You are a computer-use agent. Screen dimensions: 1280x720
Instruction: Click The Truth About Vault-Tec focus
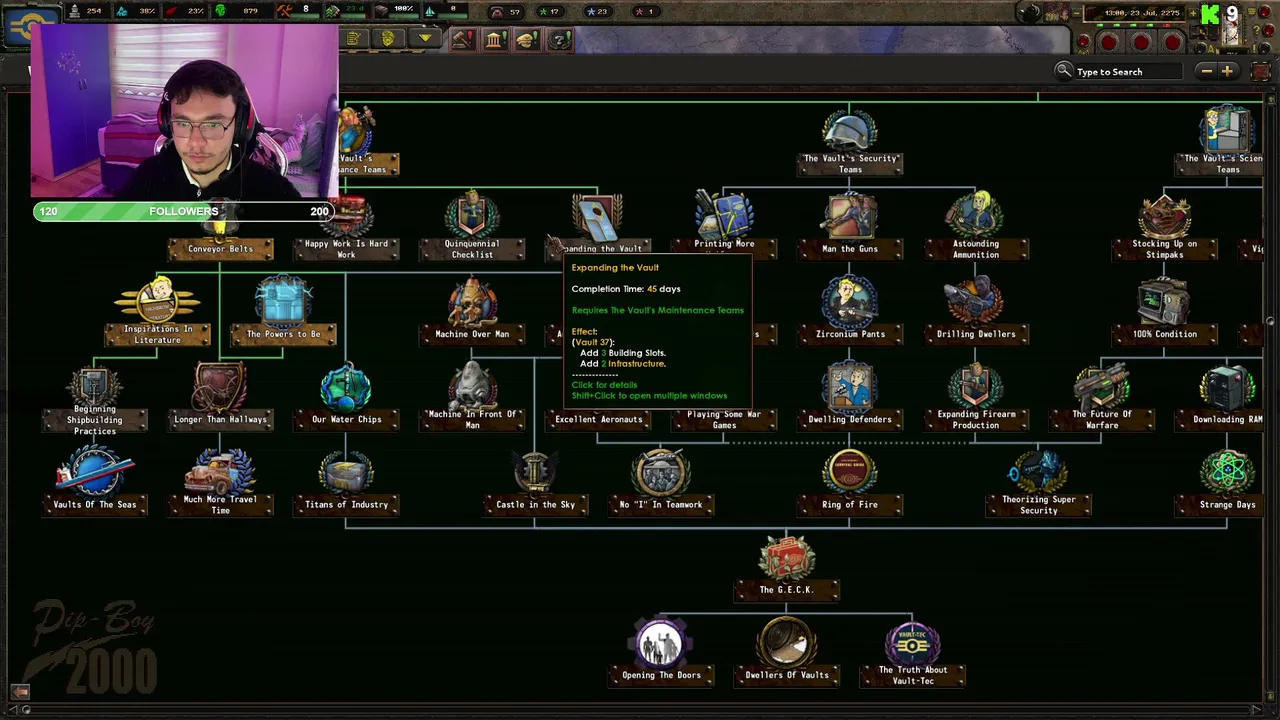click(x=913, y=655)
